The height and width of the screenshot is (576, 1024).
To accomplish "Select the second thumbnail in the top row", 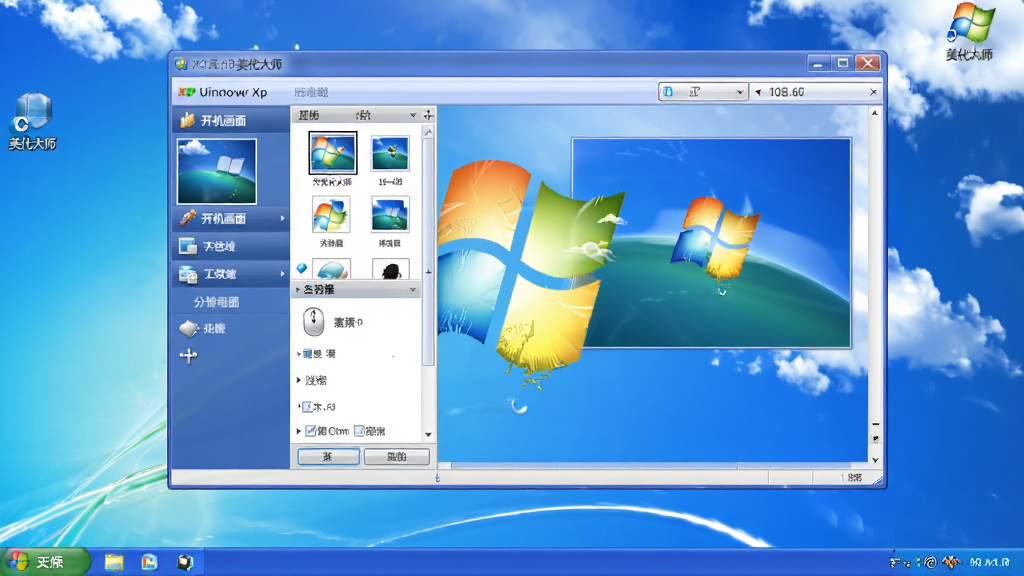I will (390, 153).
